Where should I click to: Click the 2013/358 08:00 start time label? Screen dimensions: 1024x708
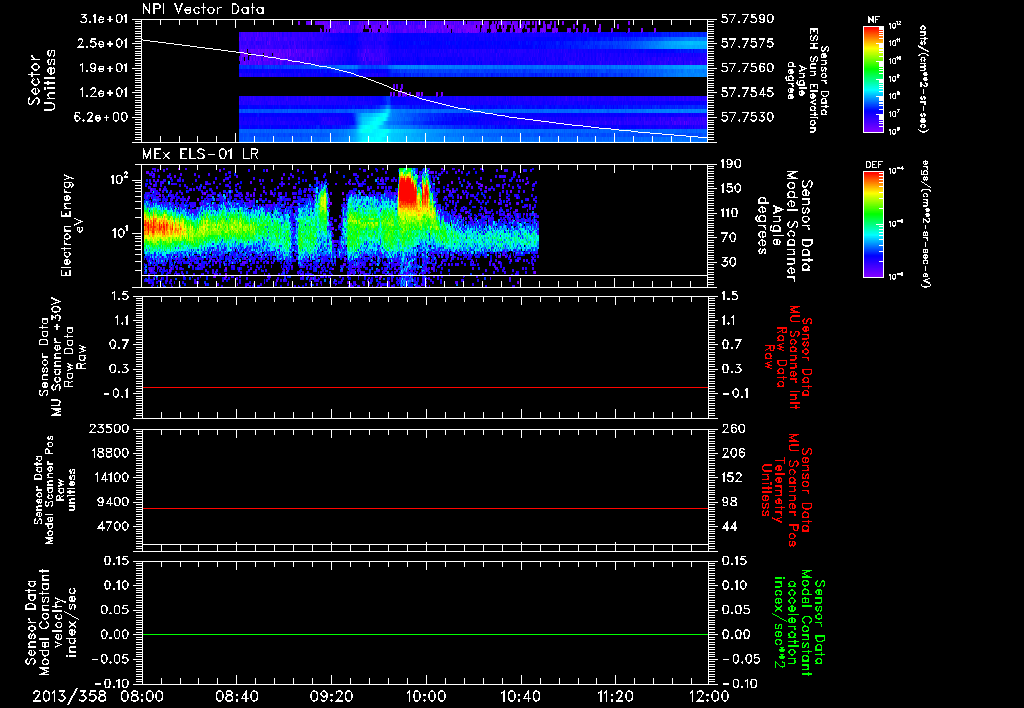pos(98,696)
